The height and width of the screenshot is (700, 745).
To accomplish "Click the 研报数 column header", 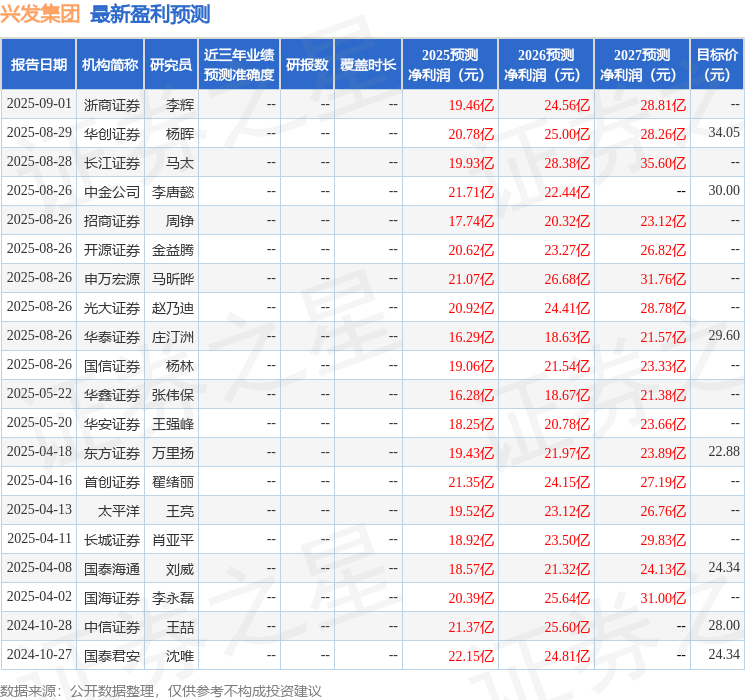I will click(x=306, y=64).
